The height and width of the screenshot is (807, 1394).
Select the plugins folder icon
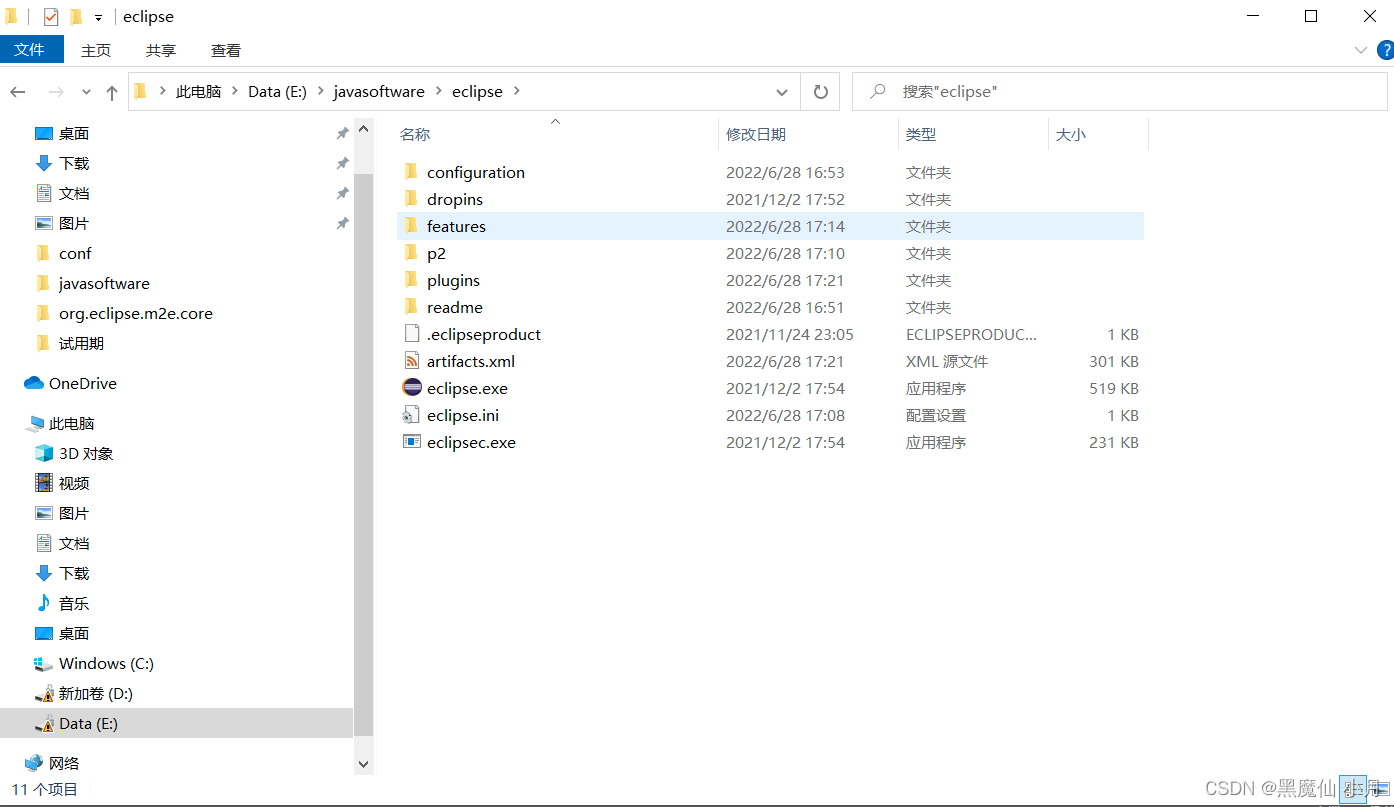point(411,280)
